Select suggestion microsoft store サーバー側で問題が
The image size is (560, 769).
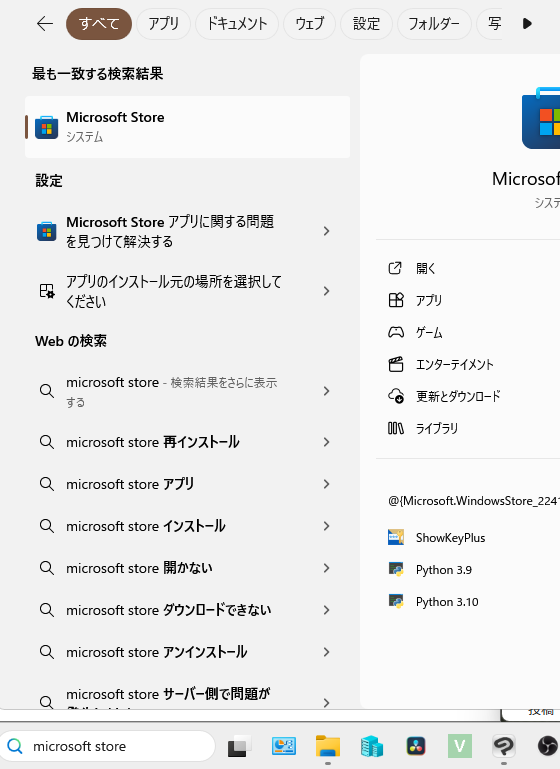coord(187,695)
